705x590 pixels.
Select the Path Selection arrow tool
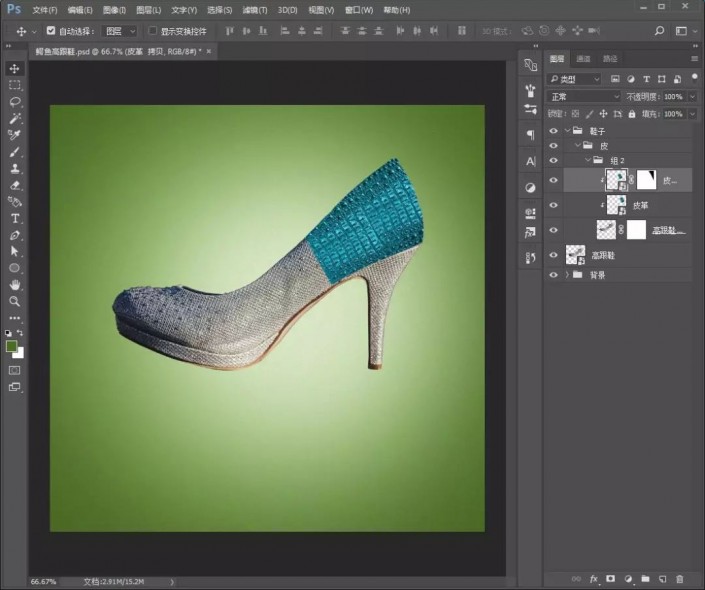click(x=14, y=251)
